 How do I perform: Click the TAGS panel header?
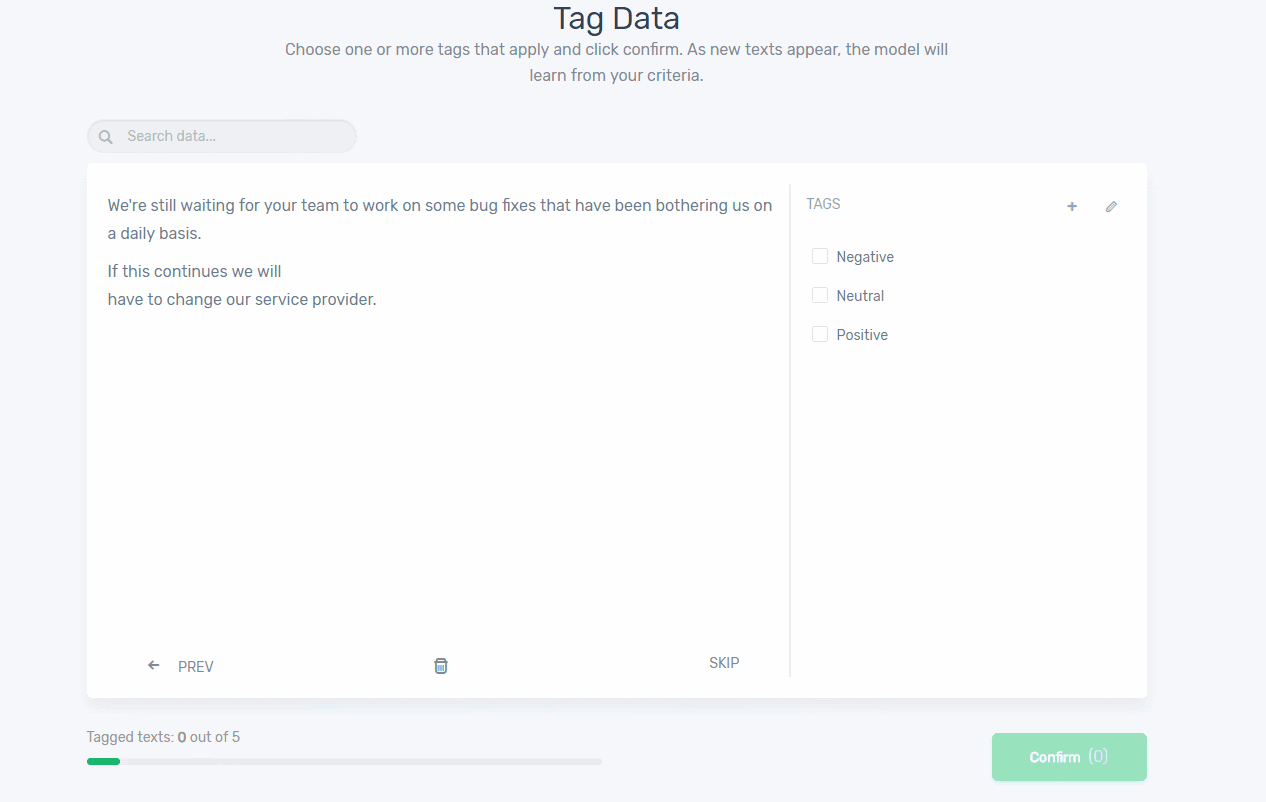point(823,204)
